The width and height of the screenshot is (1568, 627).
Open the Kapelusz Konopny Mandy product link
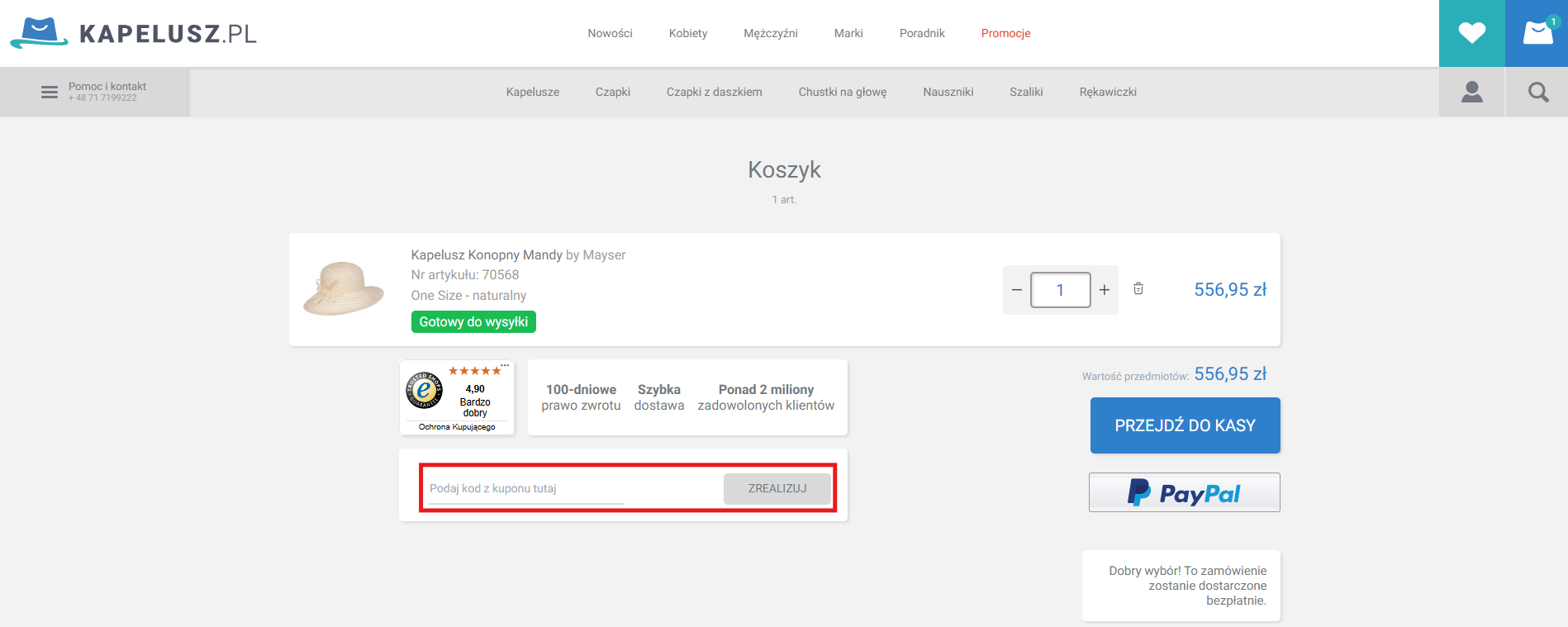click(x=487, y=255)
